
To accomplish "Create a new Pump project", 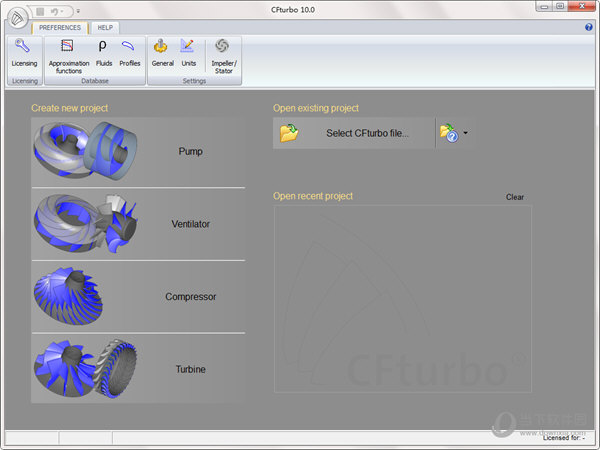I will coord(138,152).
